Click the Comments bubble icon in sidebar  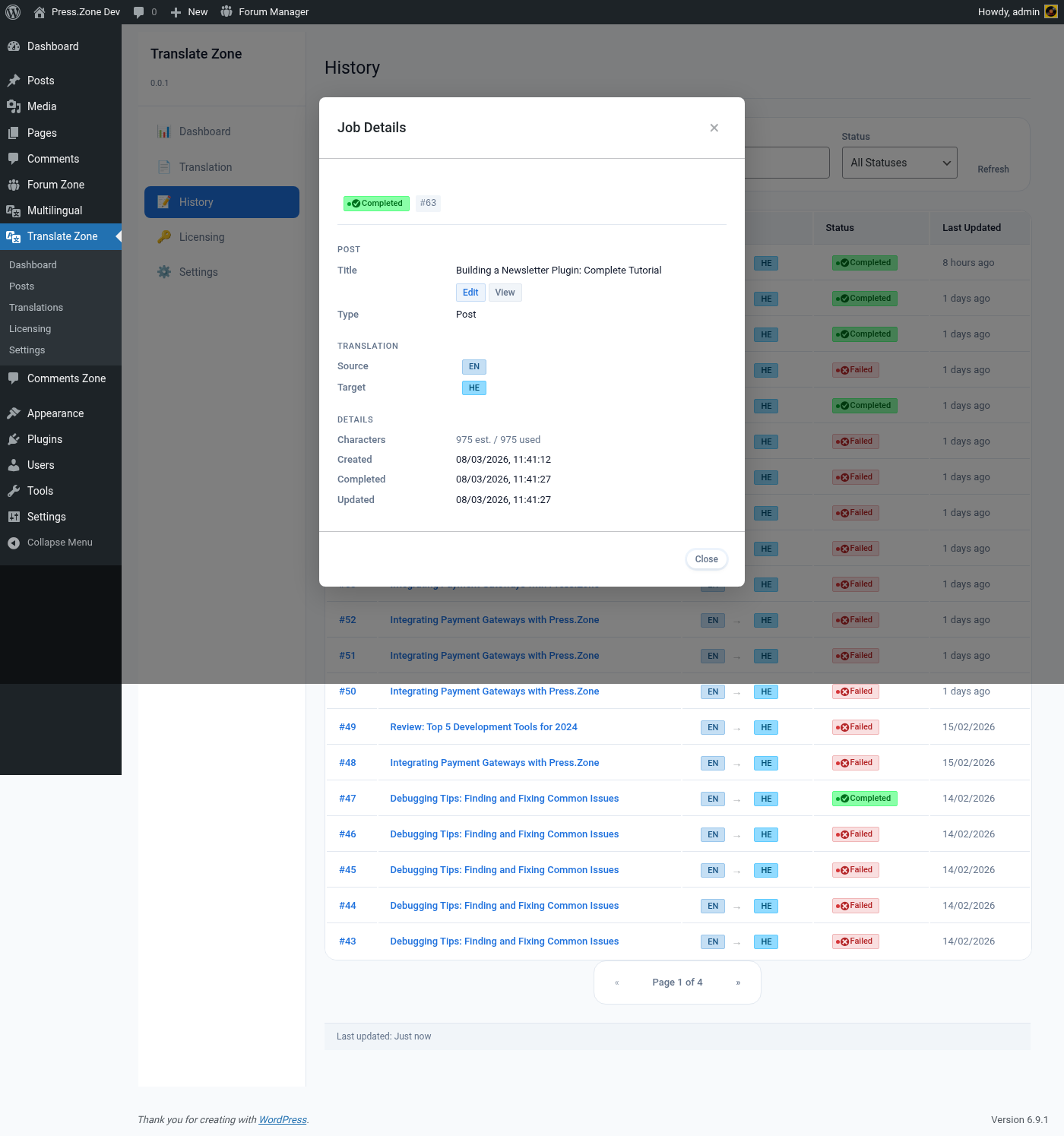click(14, 159)
